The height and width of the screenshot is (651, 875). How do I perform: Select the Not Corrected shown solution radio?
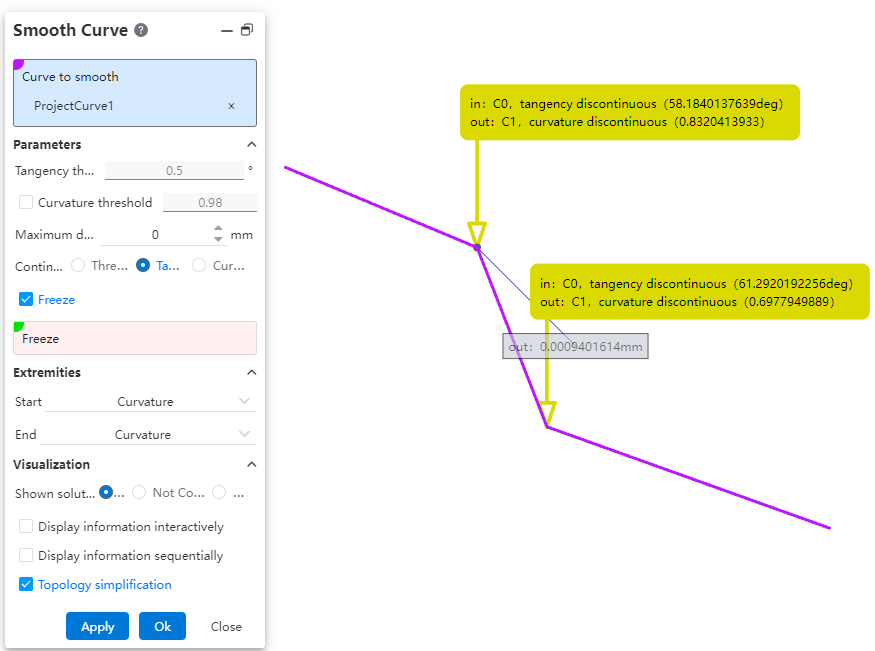pyautogui.click(x=139, y=493)
